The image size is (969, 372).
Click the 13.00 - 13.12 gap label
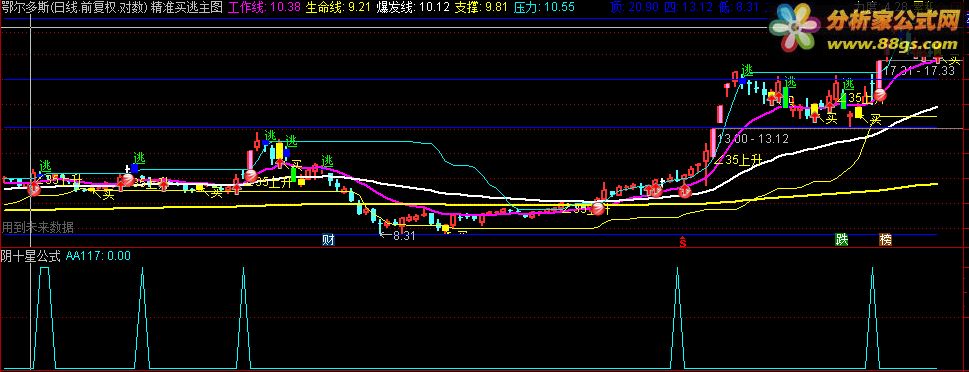753,139
